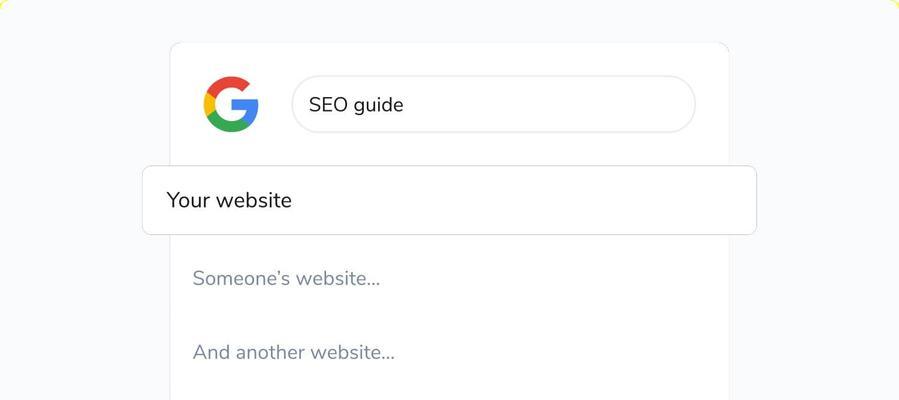
Task: Open the Your website result
Action: [229, 200]
